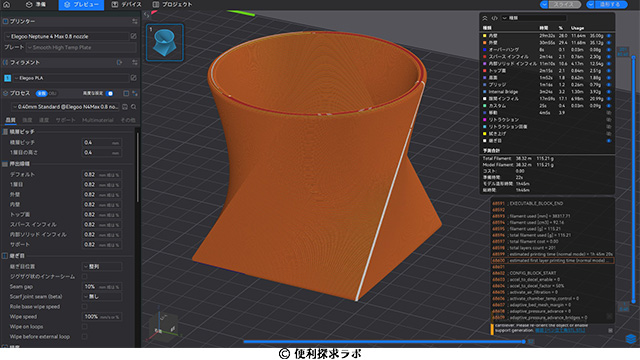640x360 pixels.
Task: Click the 積層ピッチ layer height field
Action: point(102,142)
